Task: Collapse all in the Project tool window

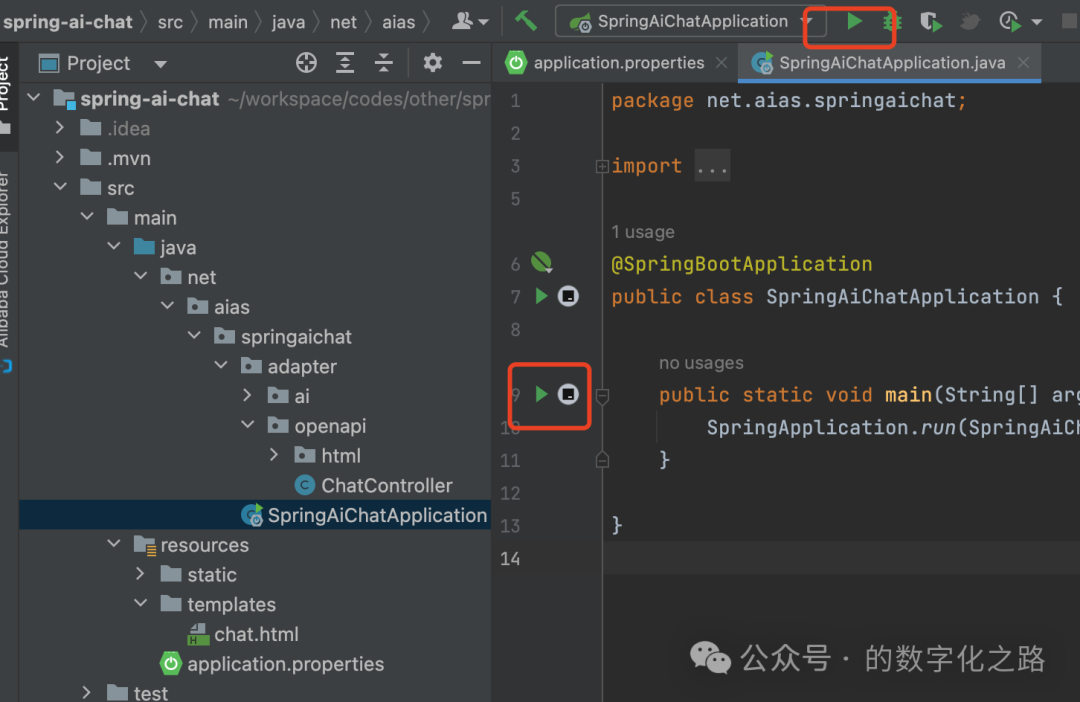Action: click(x=384, y=63)
